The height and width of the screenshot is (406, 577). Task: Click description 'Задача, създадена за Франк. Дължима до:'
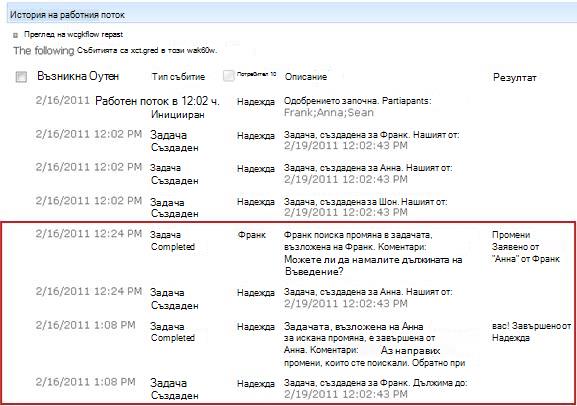pyautogui.click(x=375, y=383)
